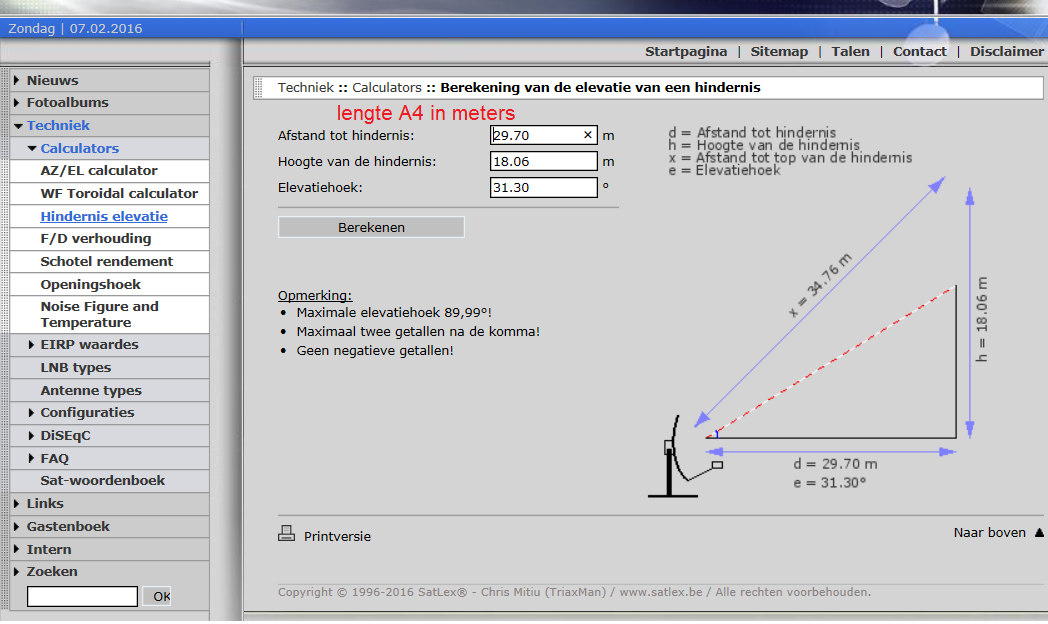Expand the Fotoalbums section
This screenshot has height=624, width=1048.
pyautogui.click(x=67, y=102)
